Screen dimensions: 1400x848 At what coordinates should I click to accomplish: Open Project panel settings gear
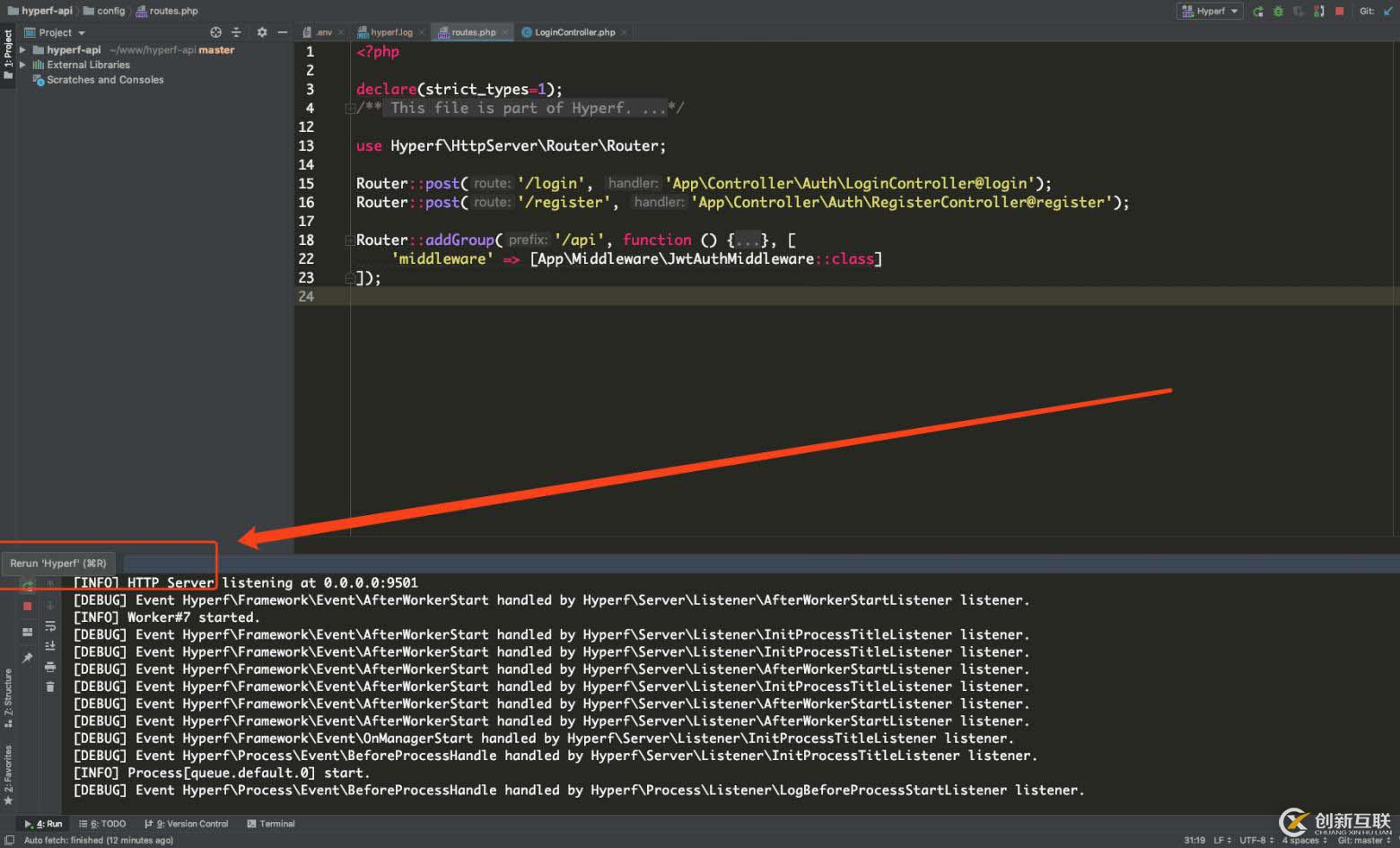[x=262, y=32]
